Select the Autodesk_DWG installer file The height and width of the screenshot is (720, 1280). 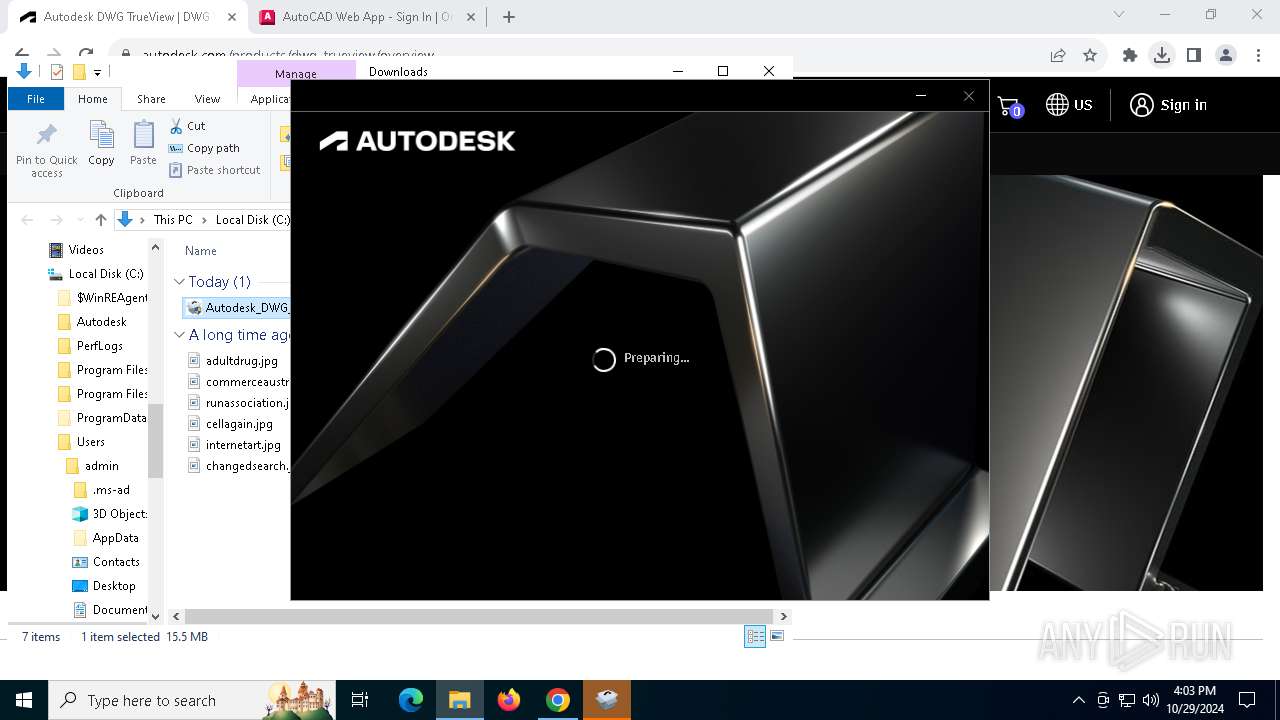coord(238,307)
